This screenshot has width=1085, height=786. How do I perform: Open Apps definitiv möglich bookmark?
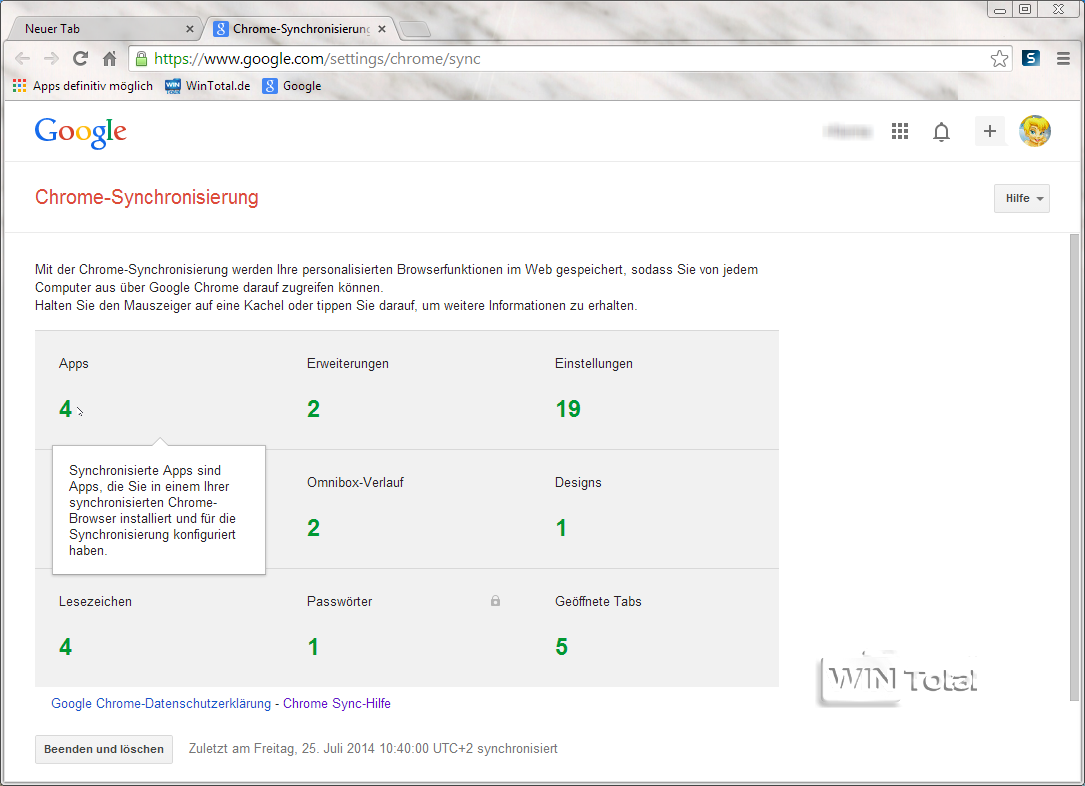tap(83, 86)
